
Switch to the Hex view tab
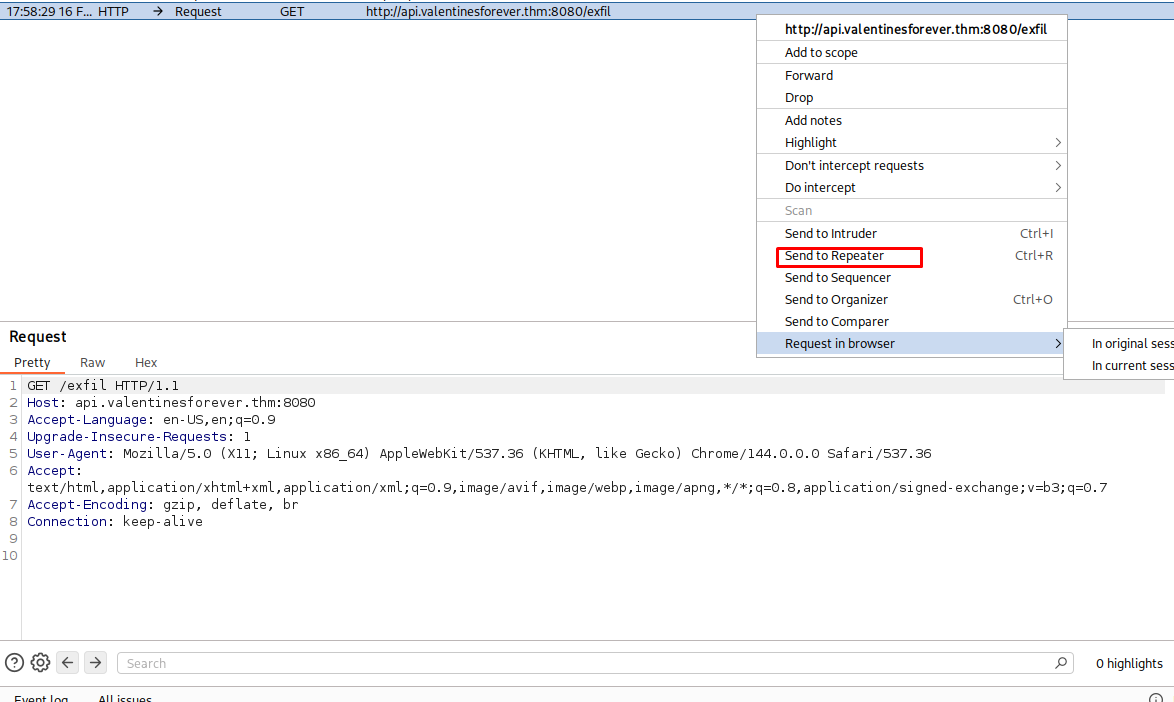click(146, 363)
